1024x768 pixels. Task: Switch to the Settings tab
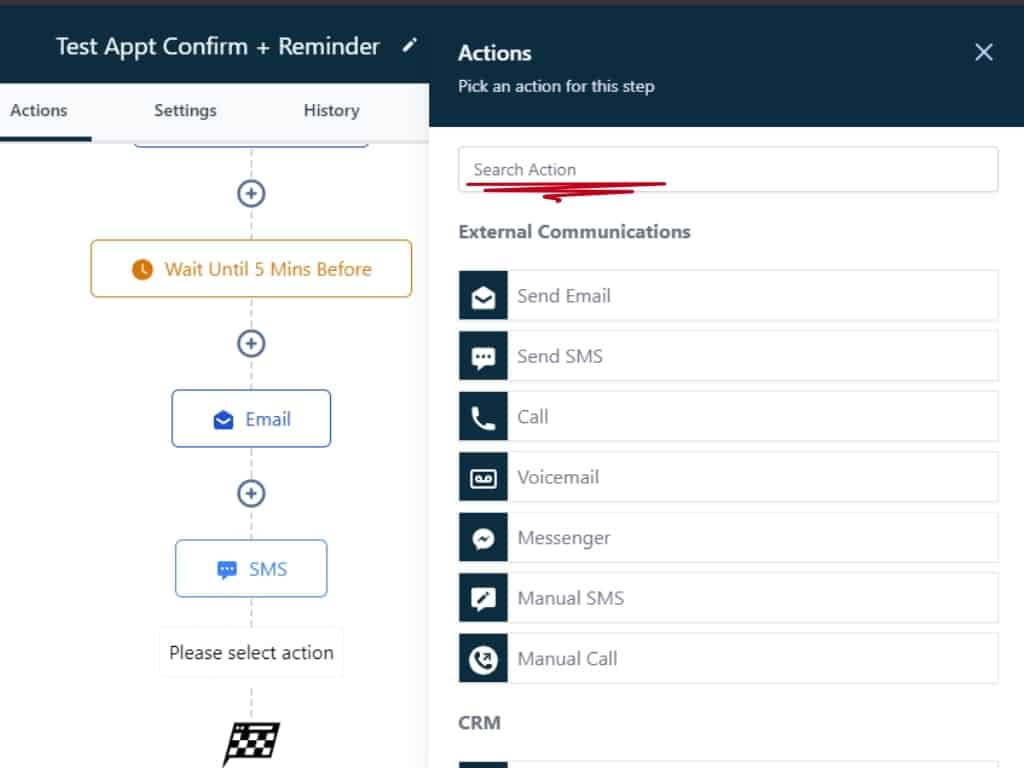(x=185, y=111)
